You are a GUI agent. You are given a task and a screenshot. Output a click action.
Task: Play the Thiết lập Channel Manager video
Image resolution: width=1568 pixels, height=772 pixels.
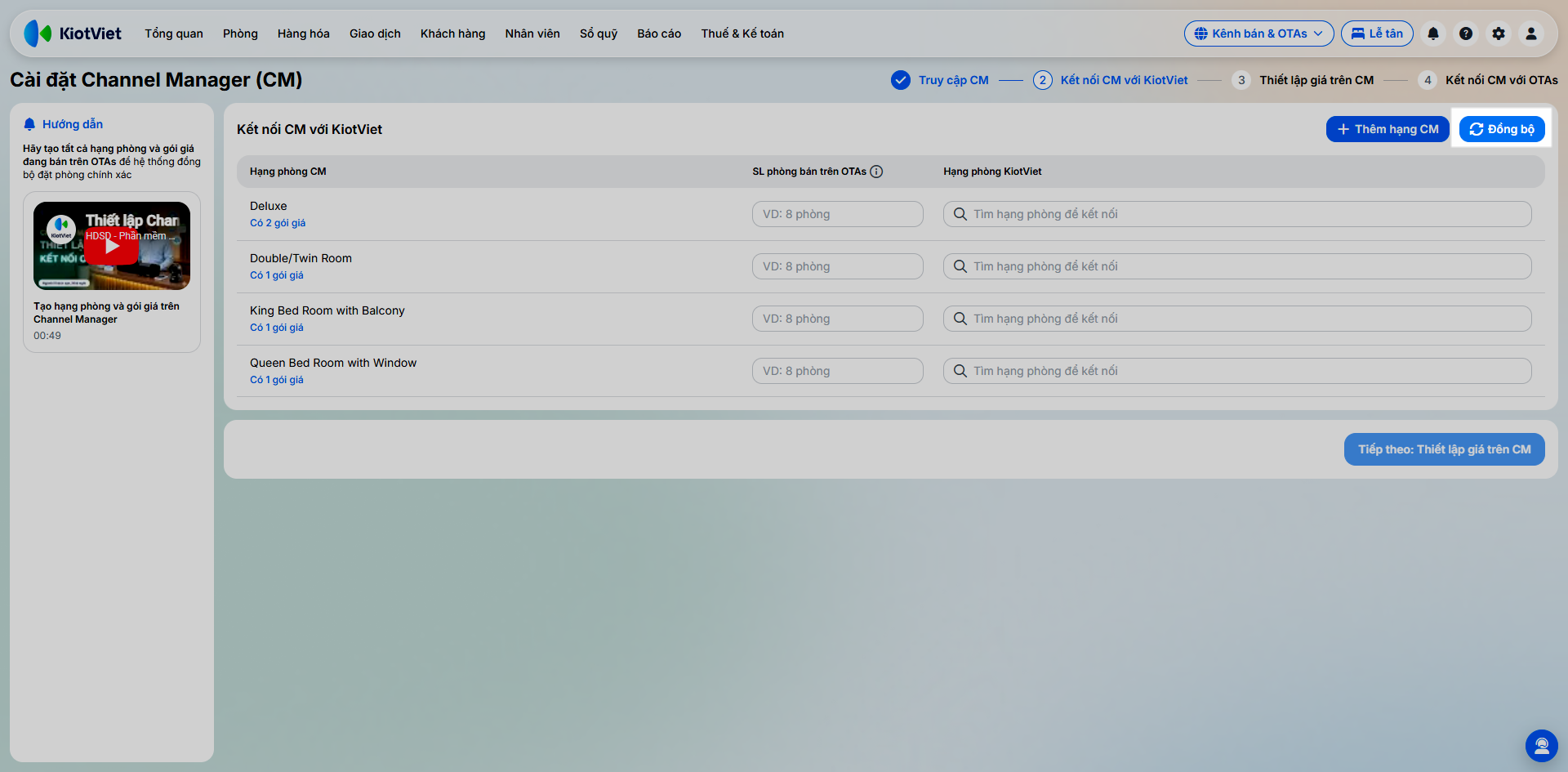[112, 246]
